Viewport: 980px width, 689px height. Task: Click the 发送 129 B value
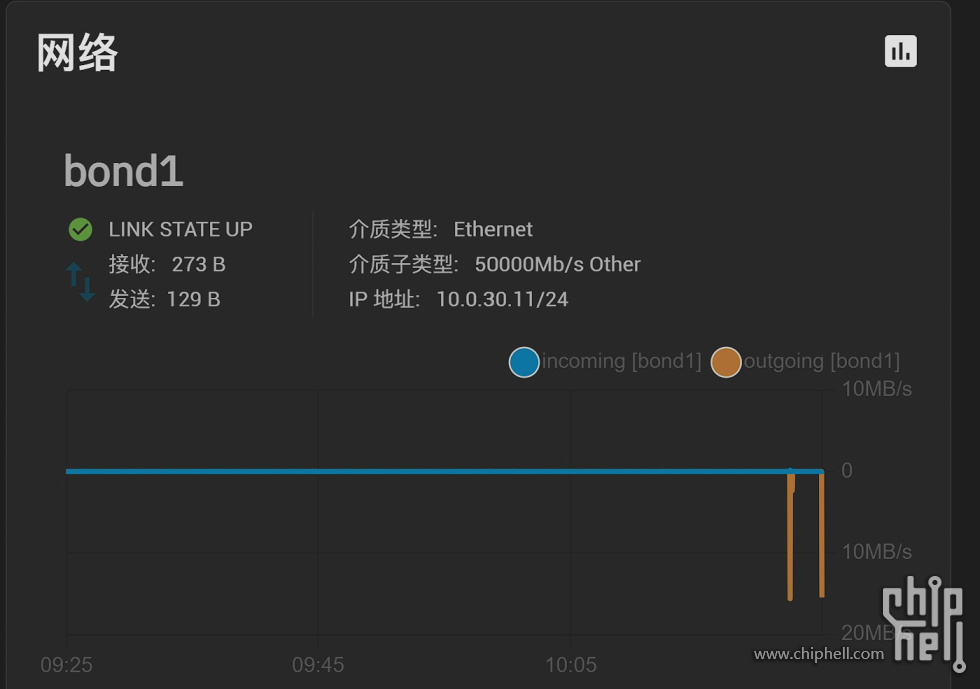tap(195, 299)
